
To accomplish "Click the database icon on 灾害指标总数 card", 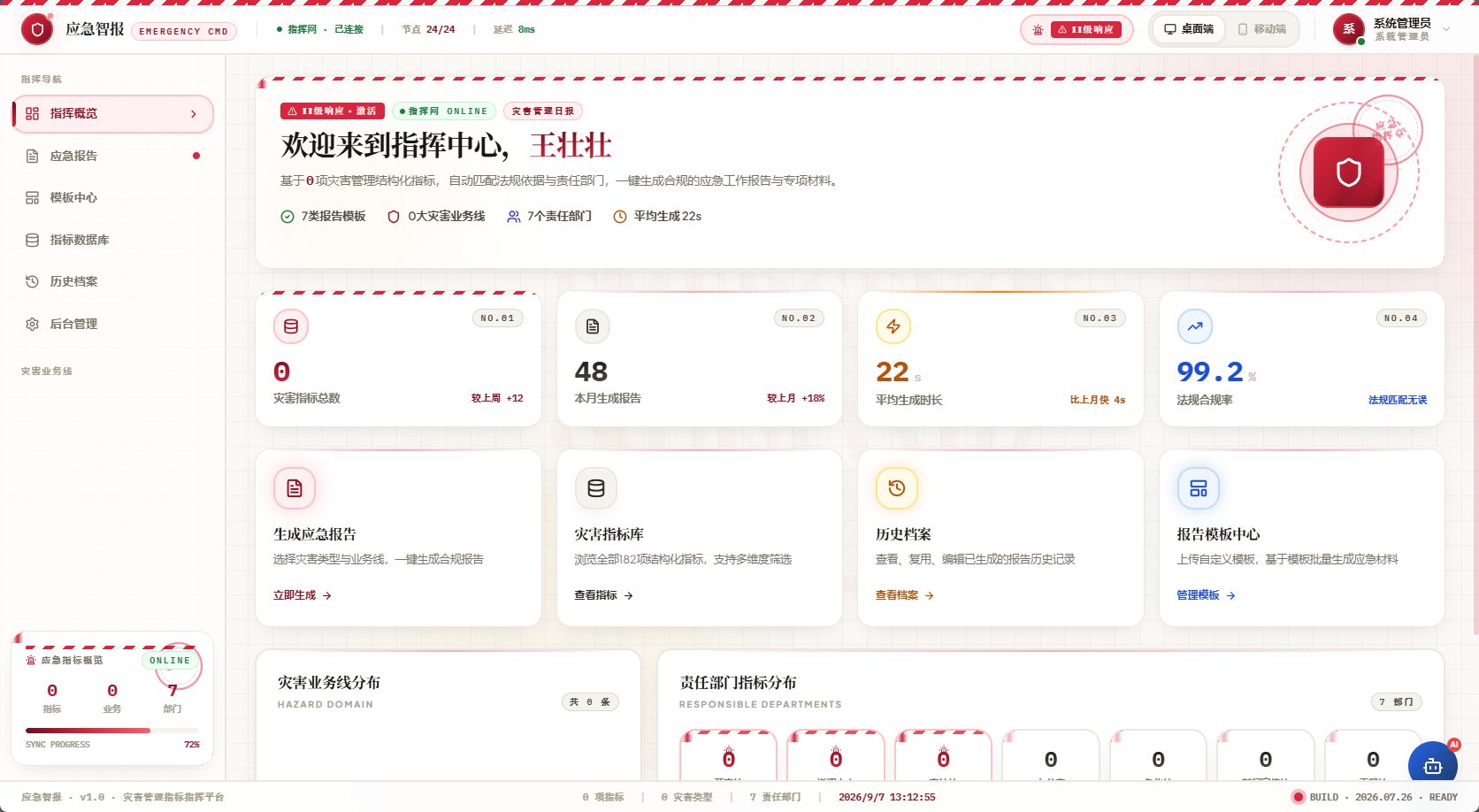I will pos(291,326).
